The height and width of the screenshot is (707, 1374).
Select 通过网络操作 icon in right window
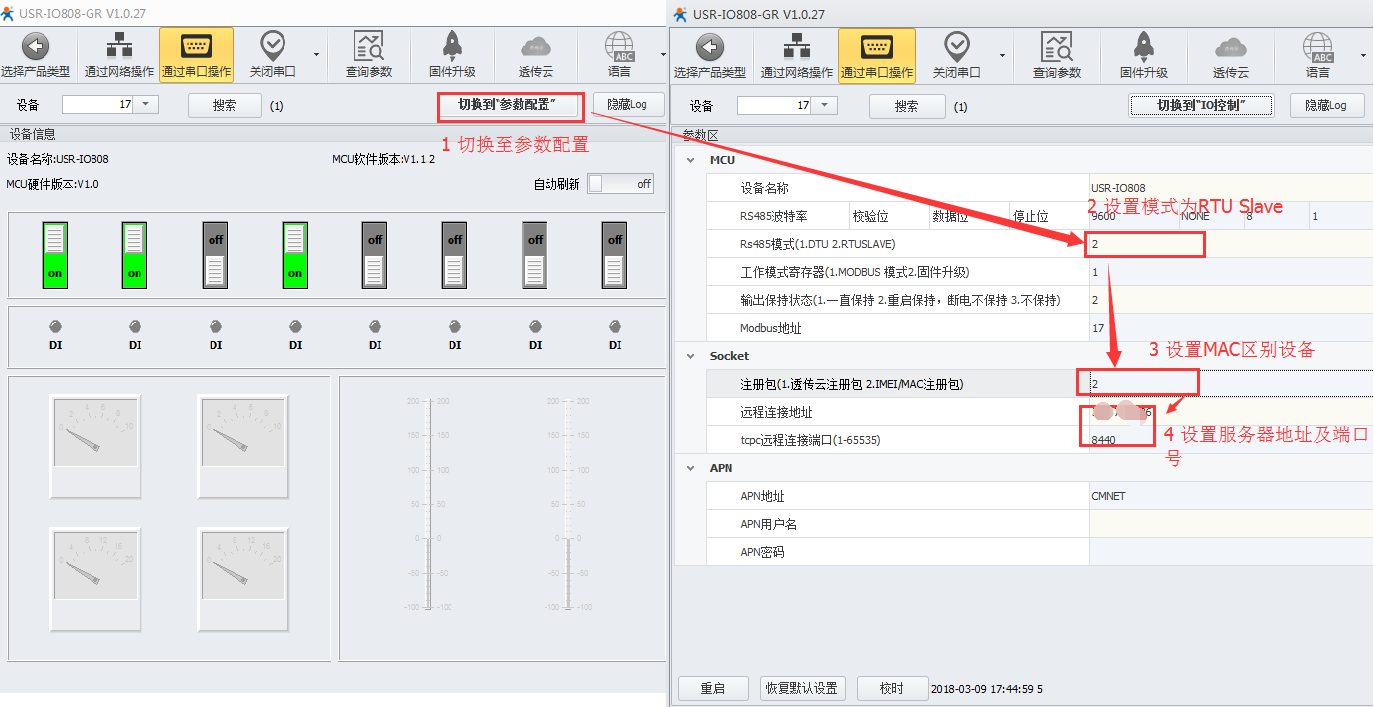pyautogui.click(x=797, y=47)
